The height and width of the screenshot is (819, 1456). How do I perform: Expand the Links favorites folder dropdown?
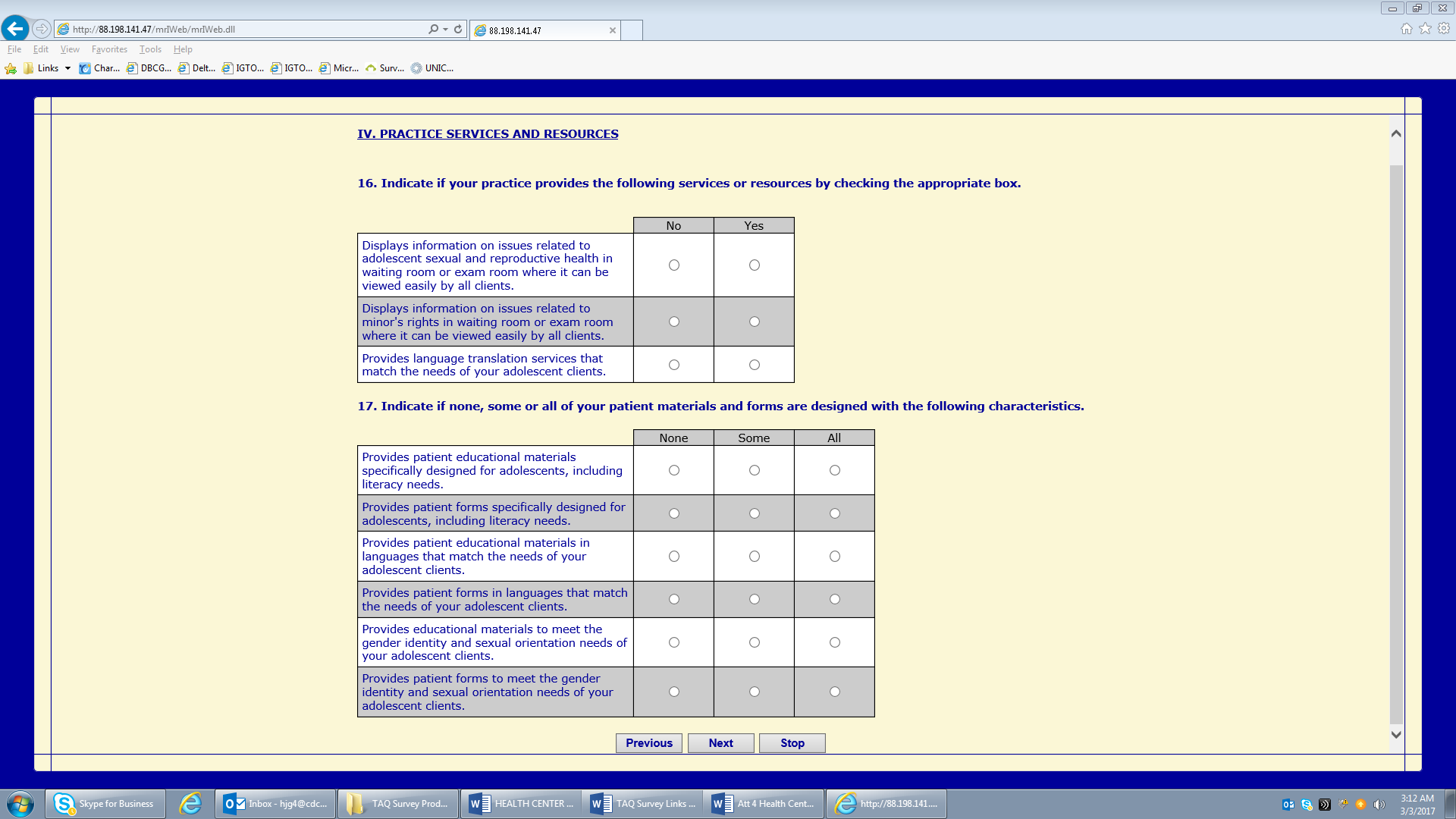pyautogui.click(x=67, y=68)
